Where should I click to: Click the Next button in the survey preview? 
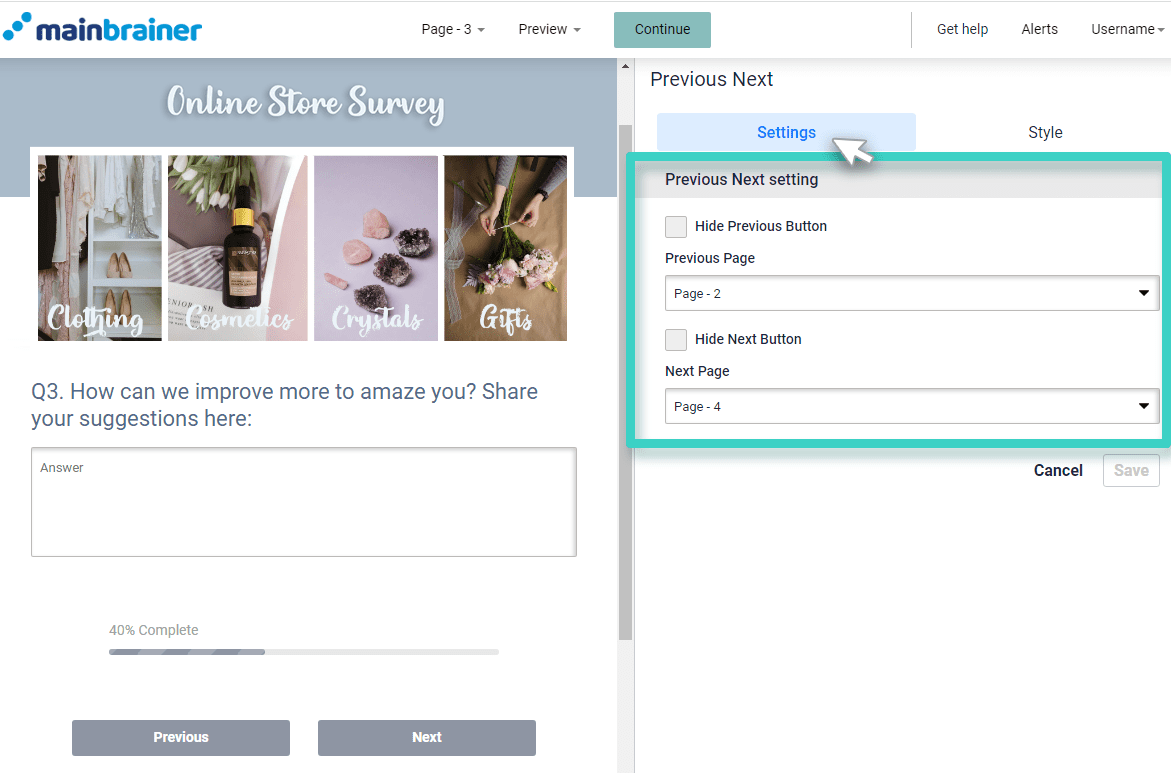[x=426, y=737]
